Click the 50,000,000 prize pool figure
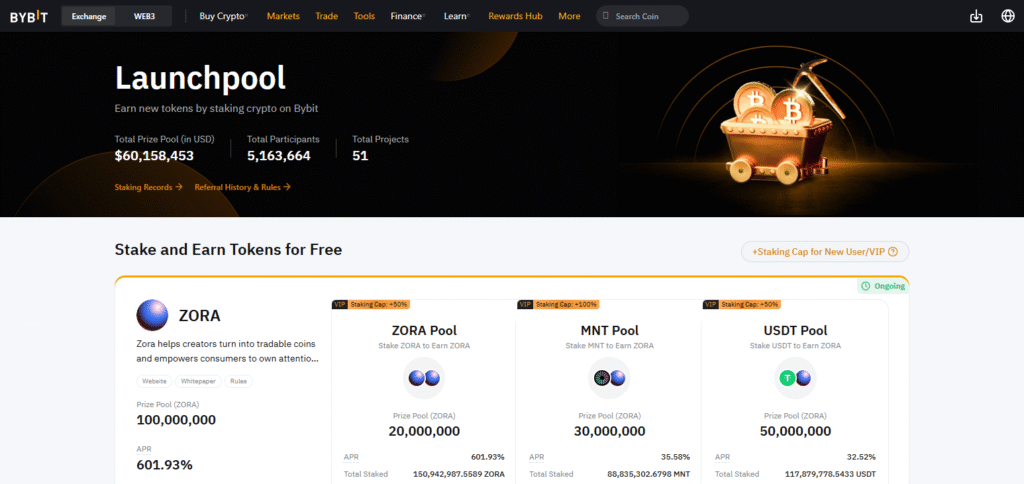Viewport: 1024px width, 484px height. coord(795,431)
